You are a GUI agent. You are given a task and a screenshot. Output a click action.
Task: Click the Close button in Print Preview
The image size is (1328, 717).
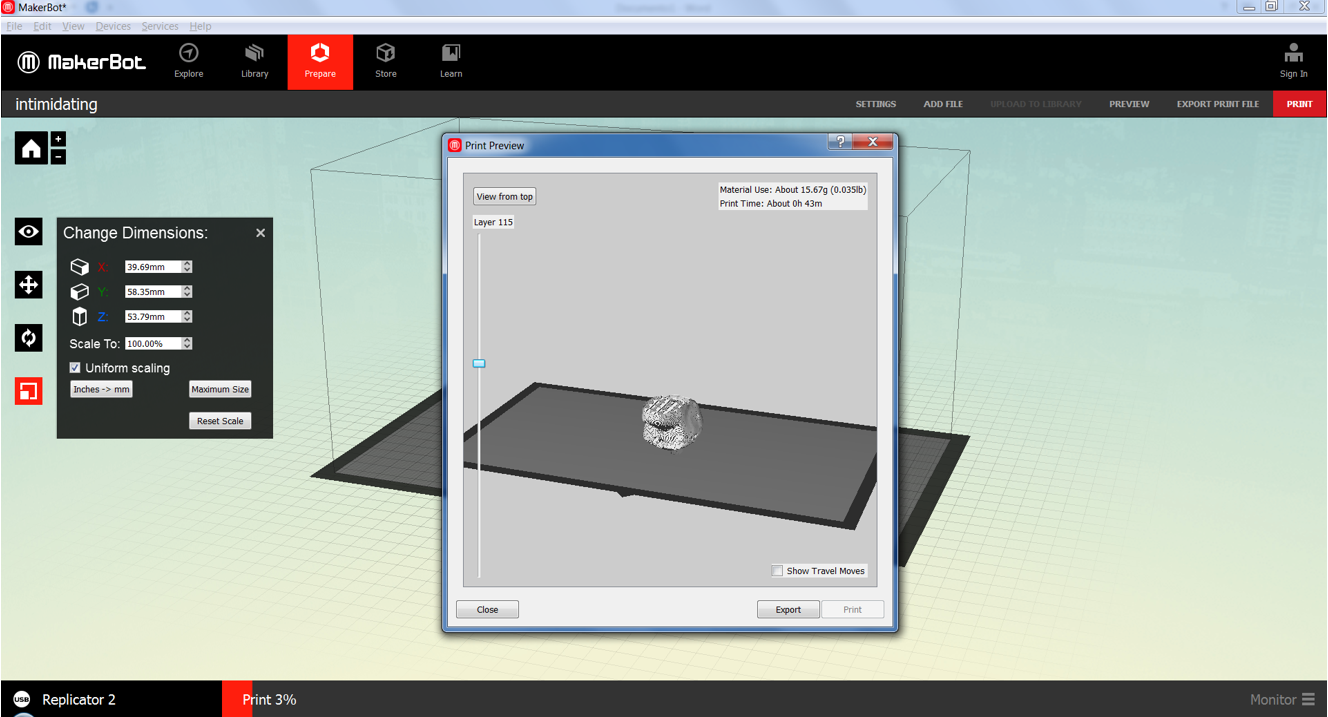pyautogui.click(x=487, y=609)
